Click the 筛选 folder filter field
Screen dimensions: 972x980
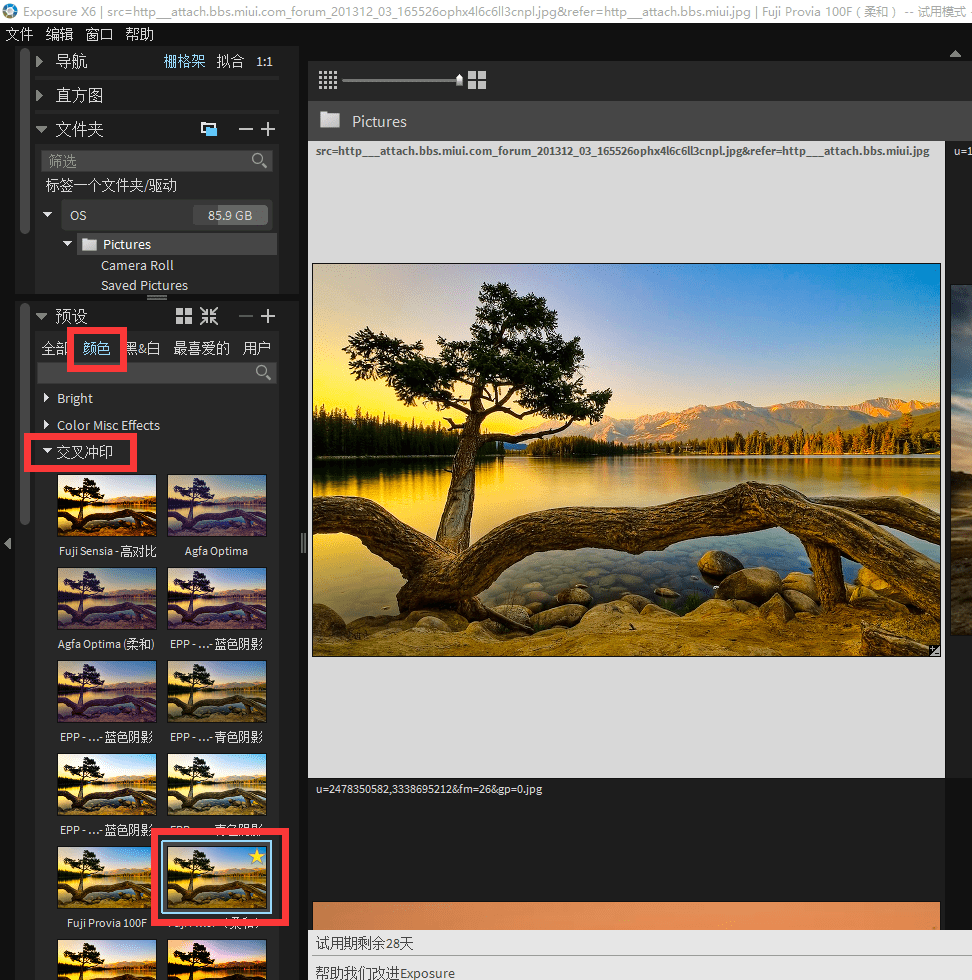tap(157, 161)
